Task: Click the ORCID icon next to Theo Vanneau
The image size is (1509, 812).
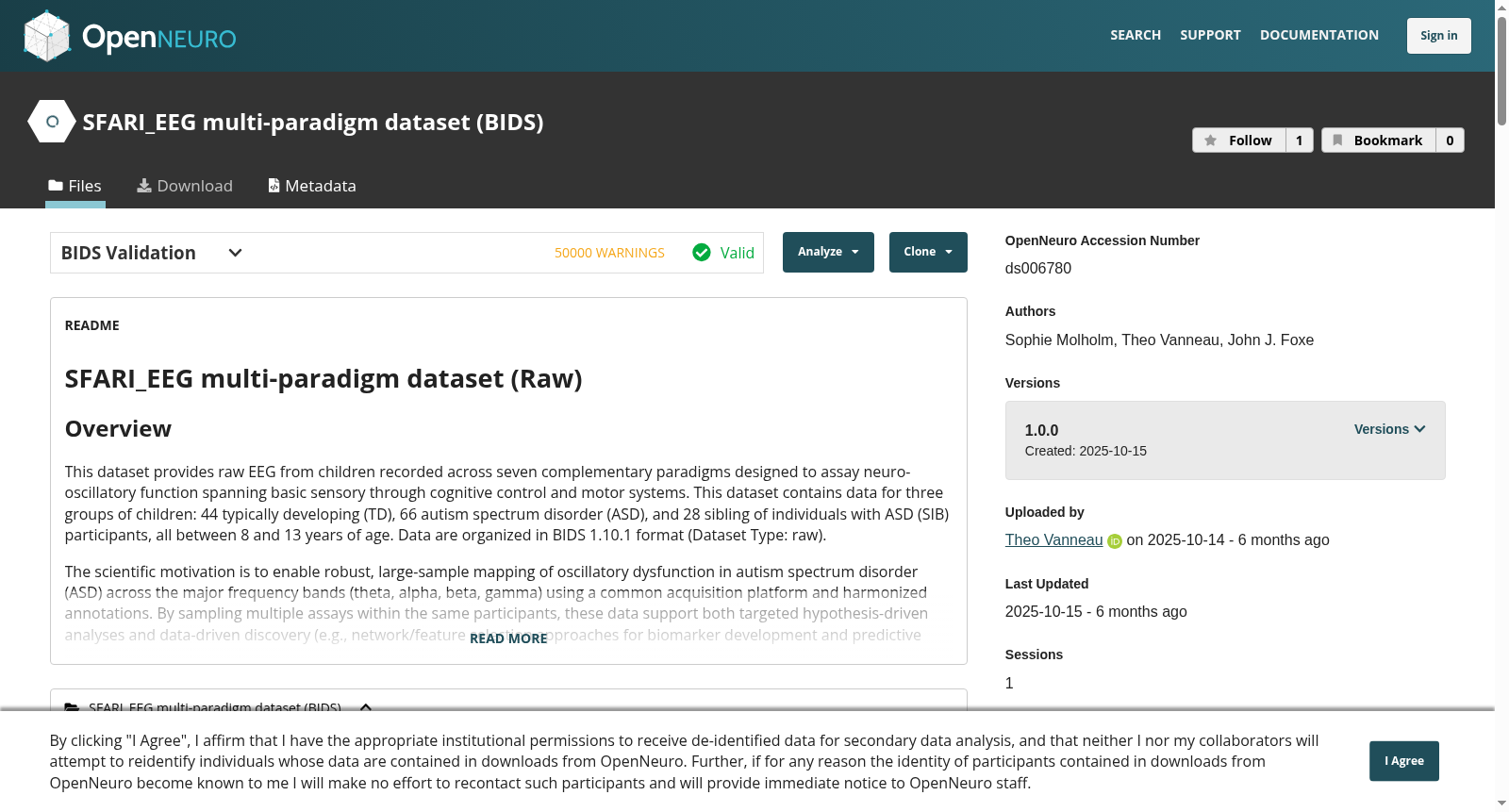Action: click(1115, 541)
